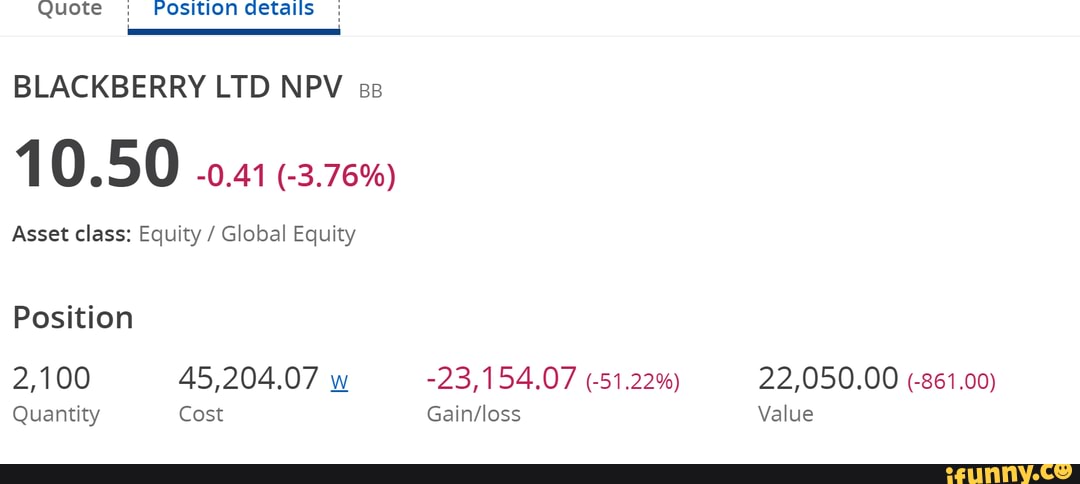
Task: Click the BLACKBERRY LTD NPV heading
Action: click(x=177, y=87)
